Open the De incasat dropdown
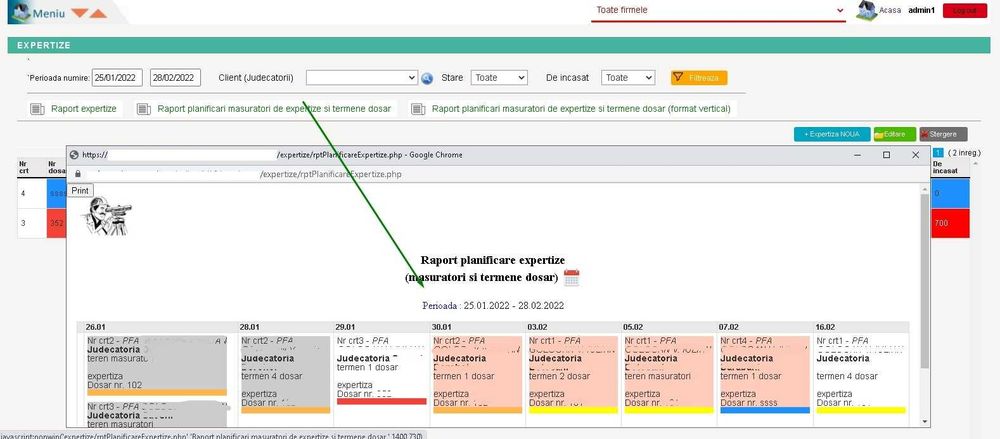This screenshot has width=1000, height=439. 628,78
